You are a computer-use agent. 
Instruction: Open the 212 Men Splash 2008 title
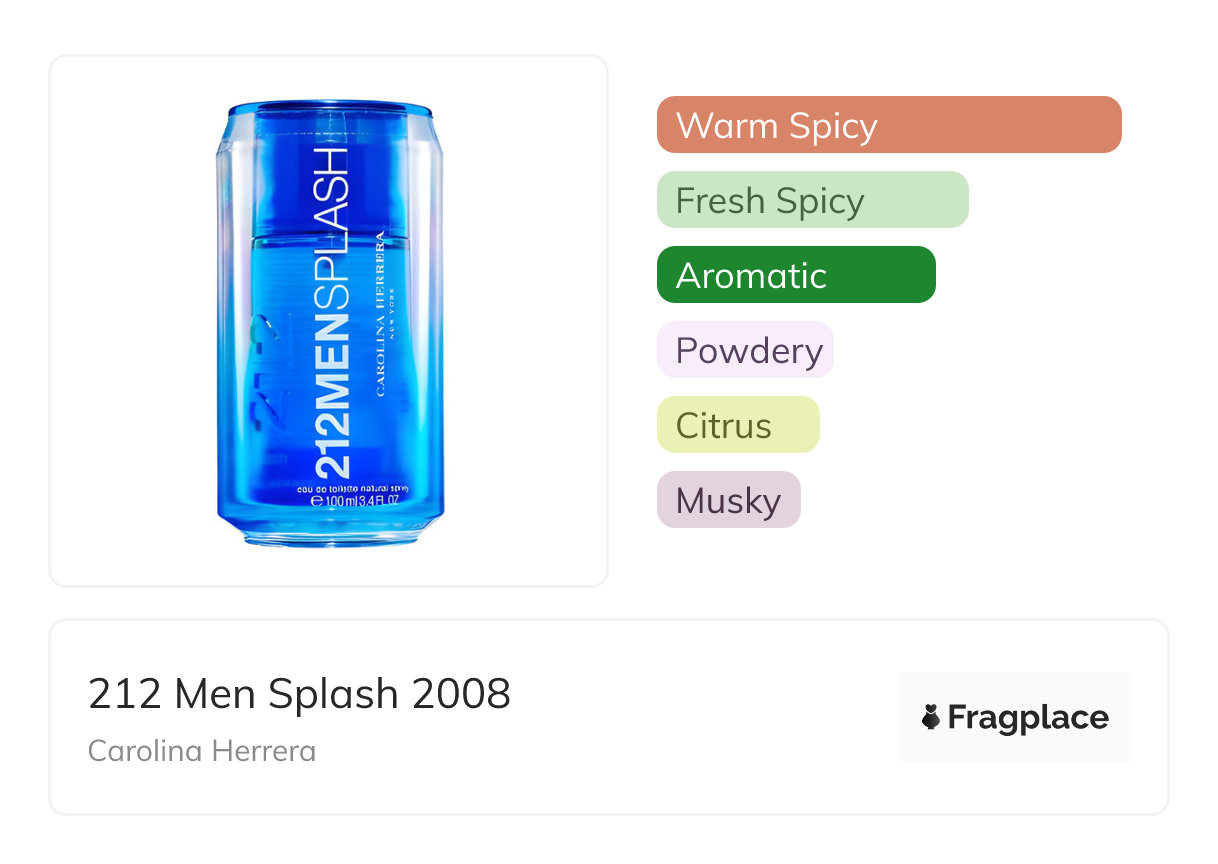(299, 693)
